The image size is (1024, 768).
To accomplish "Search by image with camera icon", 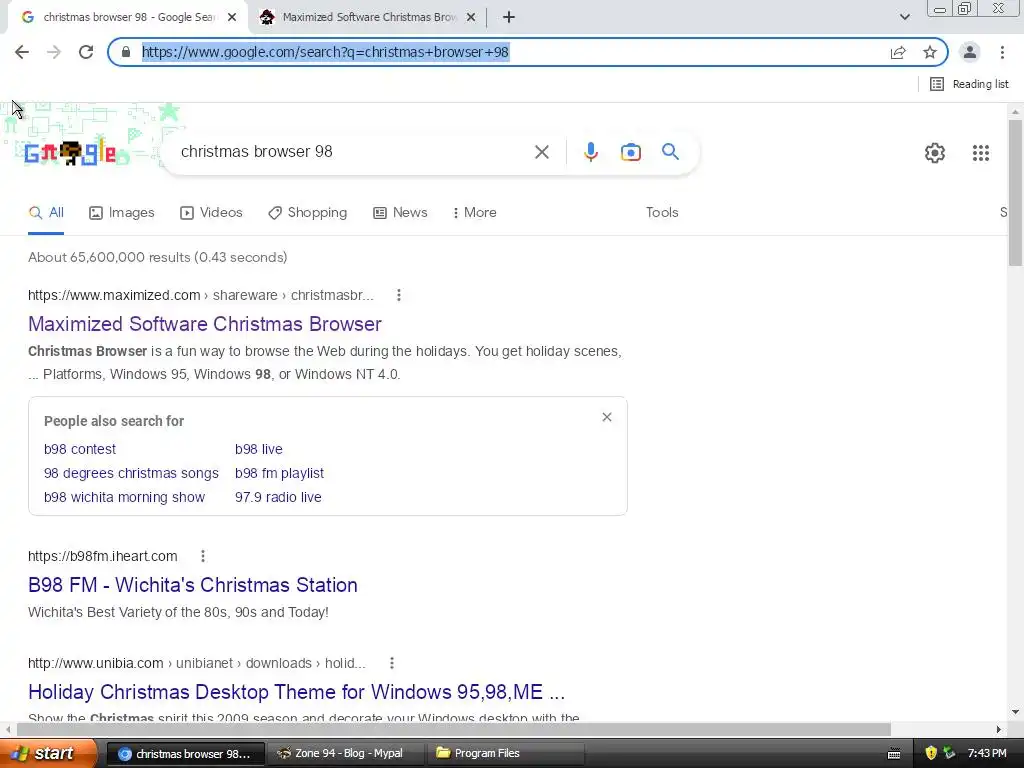I will 630,152.
